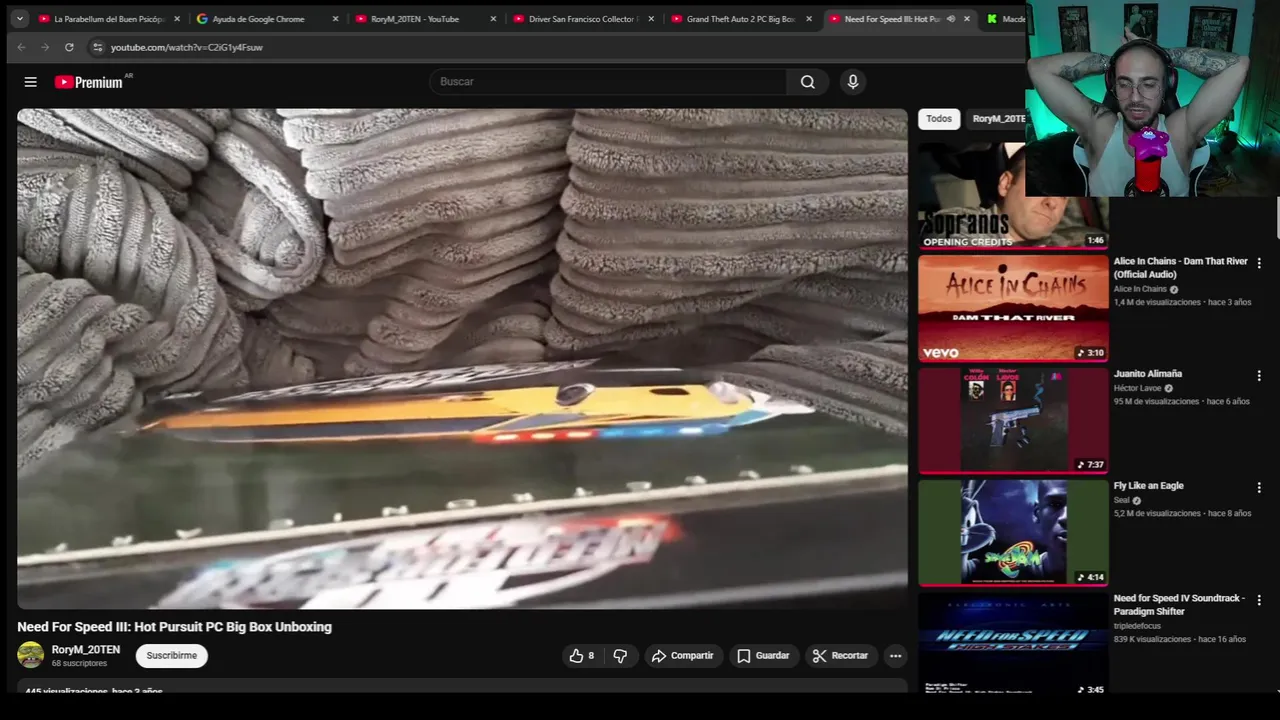
Task: Switch to Grand Theft Auto 2 PC Big Box tab
Action: (x=742, y=19)
